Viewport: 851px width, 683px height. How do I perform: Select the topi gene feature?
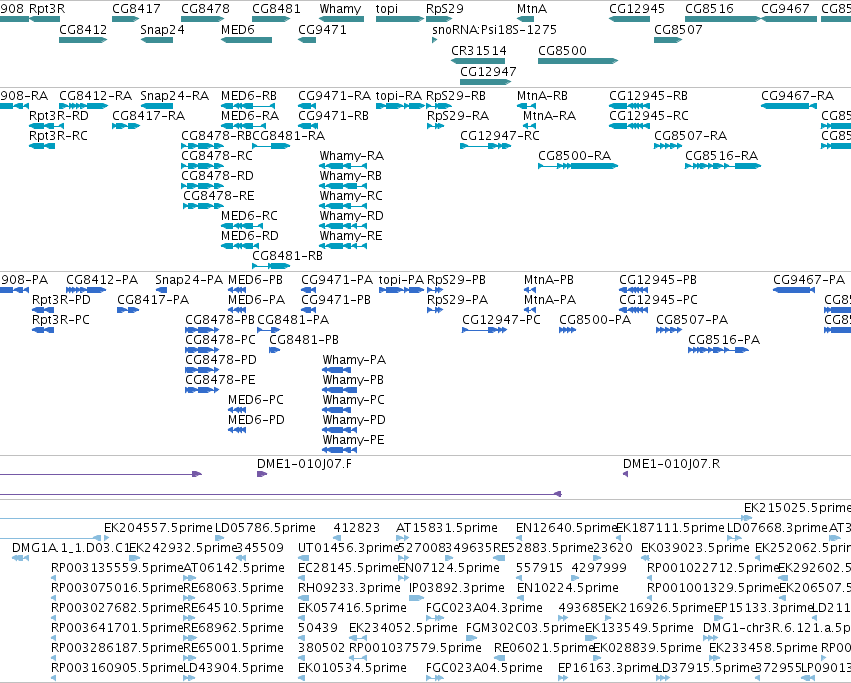[399, 19]
